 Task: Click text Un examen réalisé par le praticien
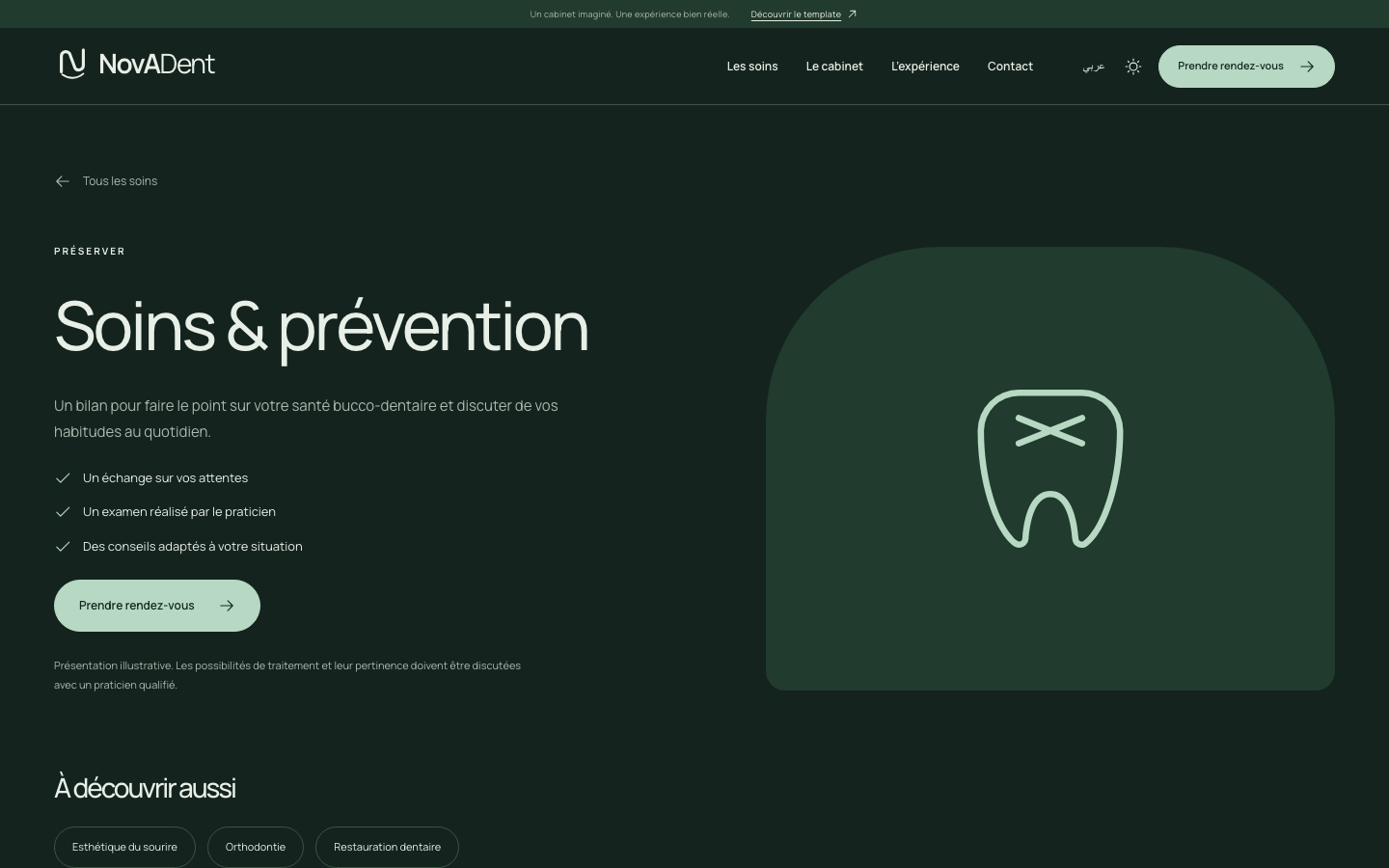[179, 512]
